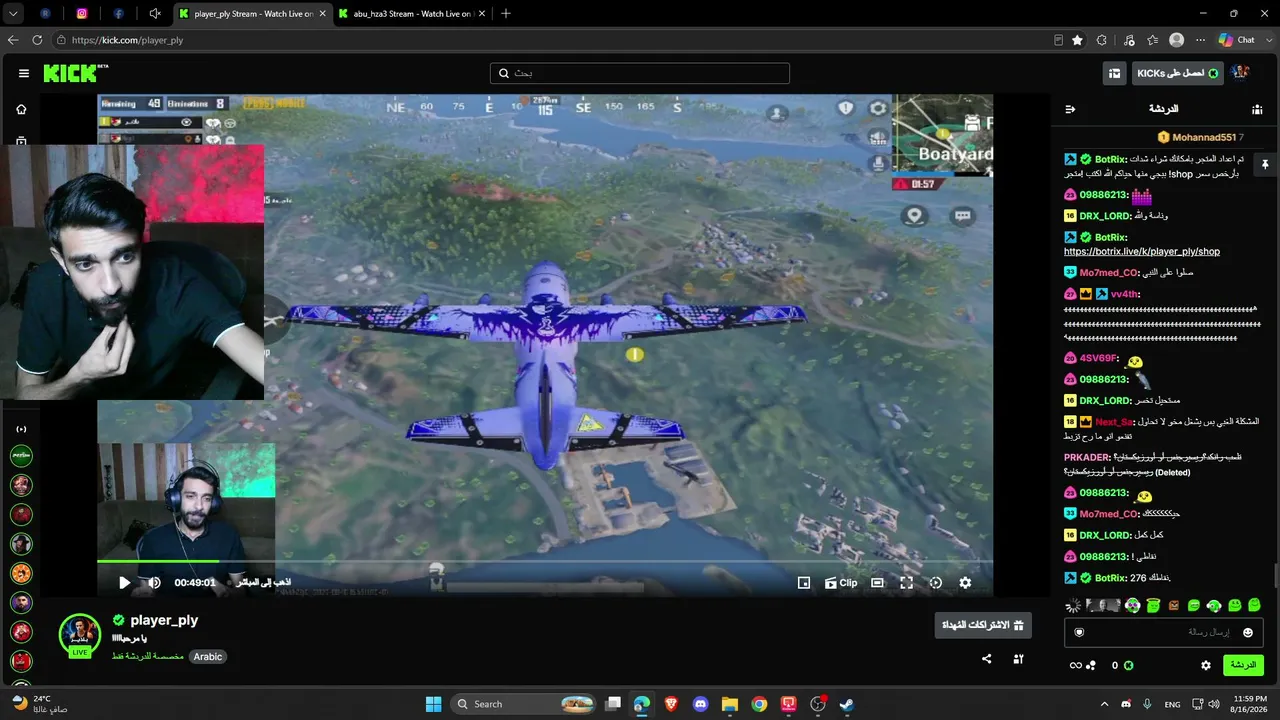Open the Windows Start menu
1280x720 pixels.
pyautogui.click(x=433, y=704)
